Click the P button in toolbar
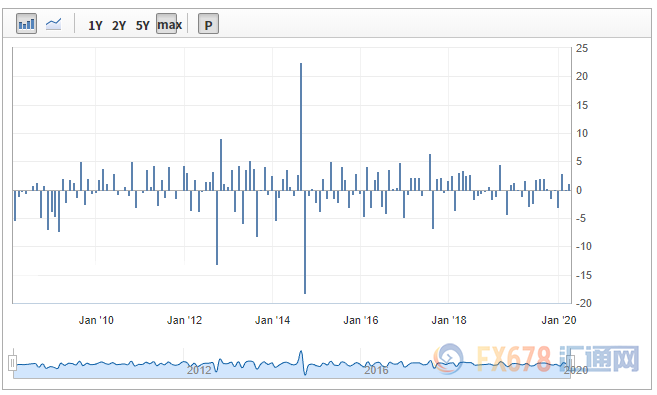Screen dimensions: 657x395 [208, 24]
